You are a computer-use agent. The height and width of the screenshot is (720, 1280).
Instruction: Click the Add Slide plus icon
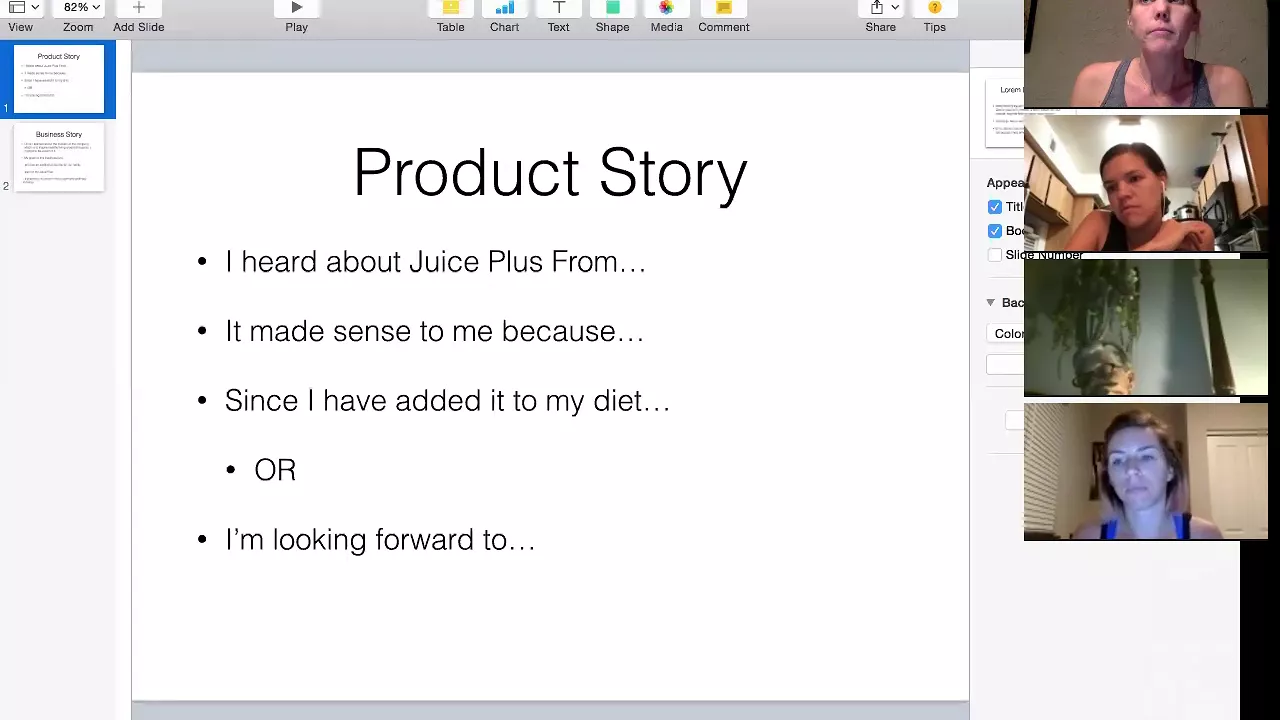[x=138, y=7]
